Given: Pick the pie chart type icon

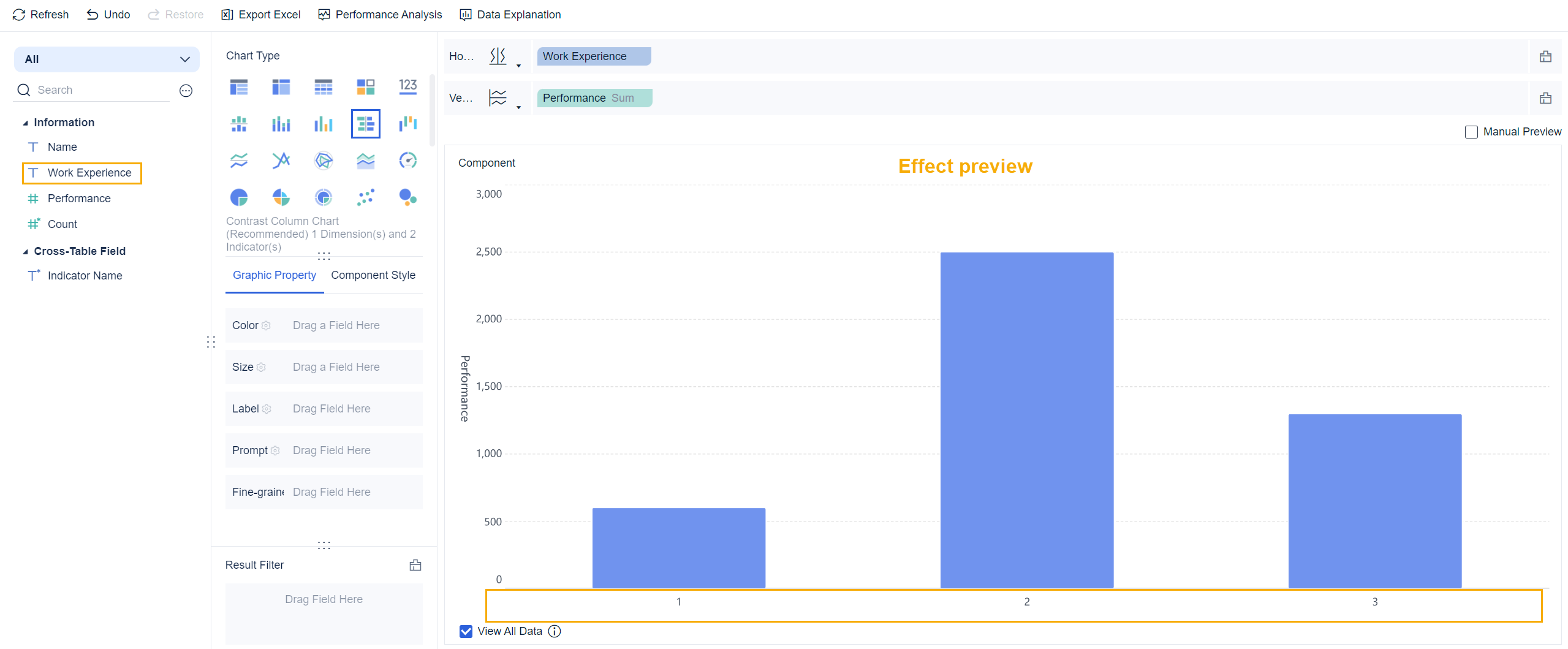Looking at the screenshot, I should pyautogui.click(x=238, y=197).
